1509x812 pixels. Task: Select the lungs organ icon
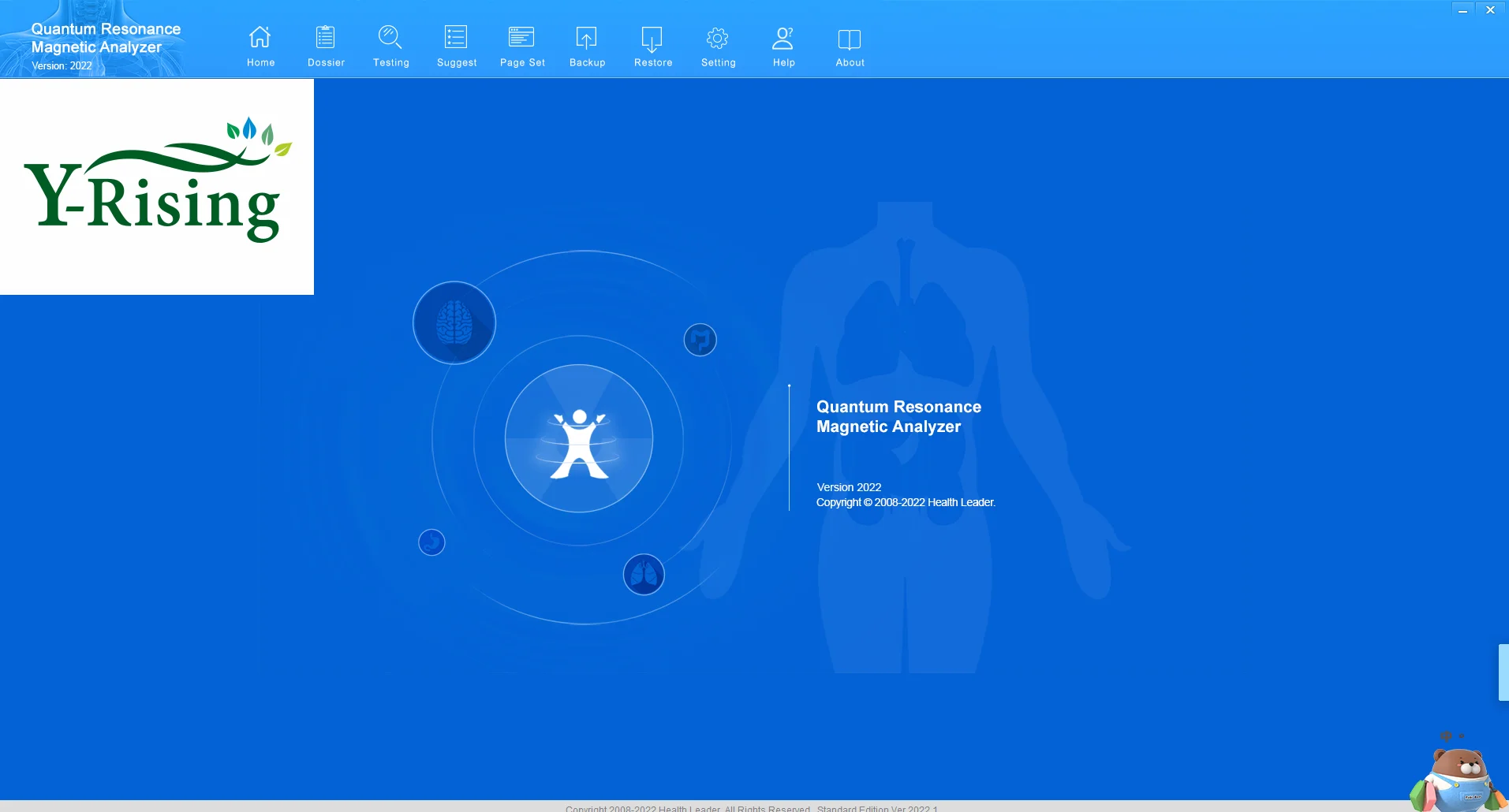pos(644,575)
